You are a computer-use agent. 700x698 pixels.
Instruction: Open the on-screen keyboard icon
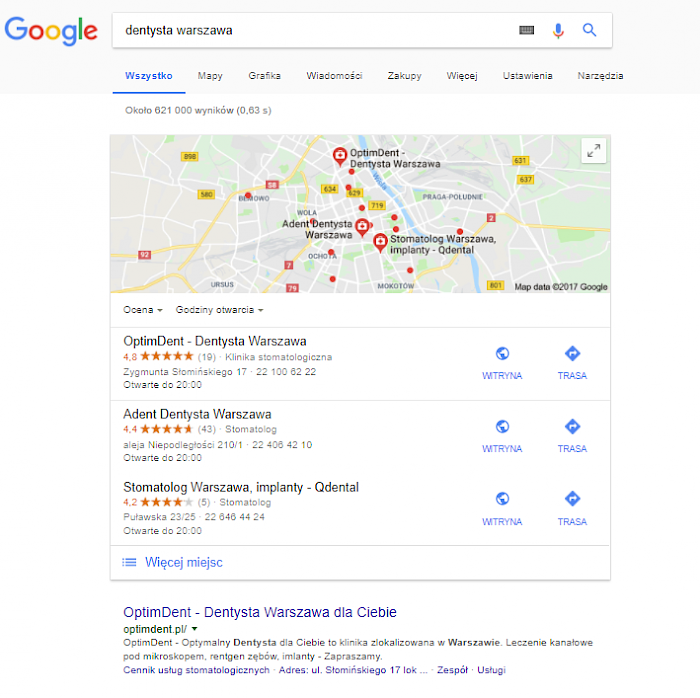pos(526,30)
